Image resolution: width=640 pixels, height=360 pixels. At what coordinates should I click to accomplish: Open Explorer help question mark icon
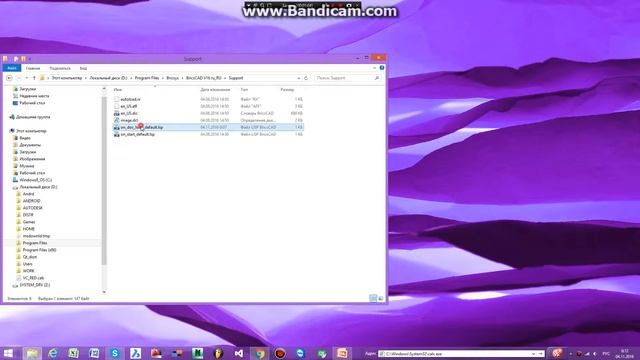click(382, 68)
